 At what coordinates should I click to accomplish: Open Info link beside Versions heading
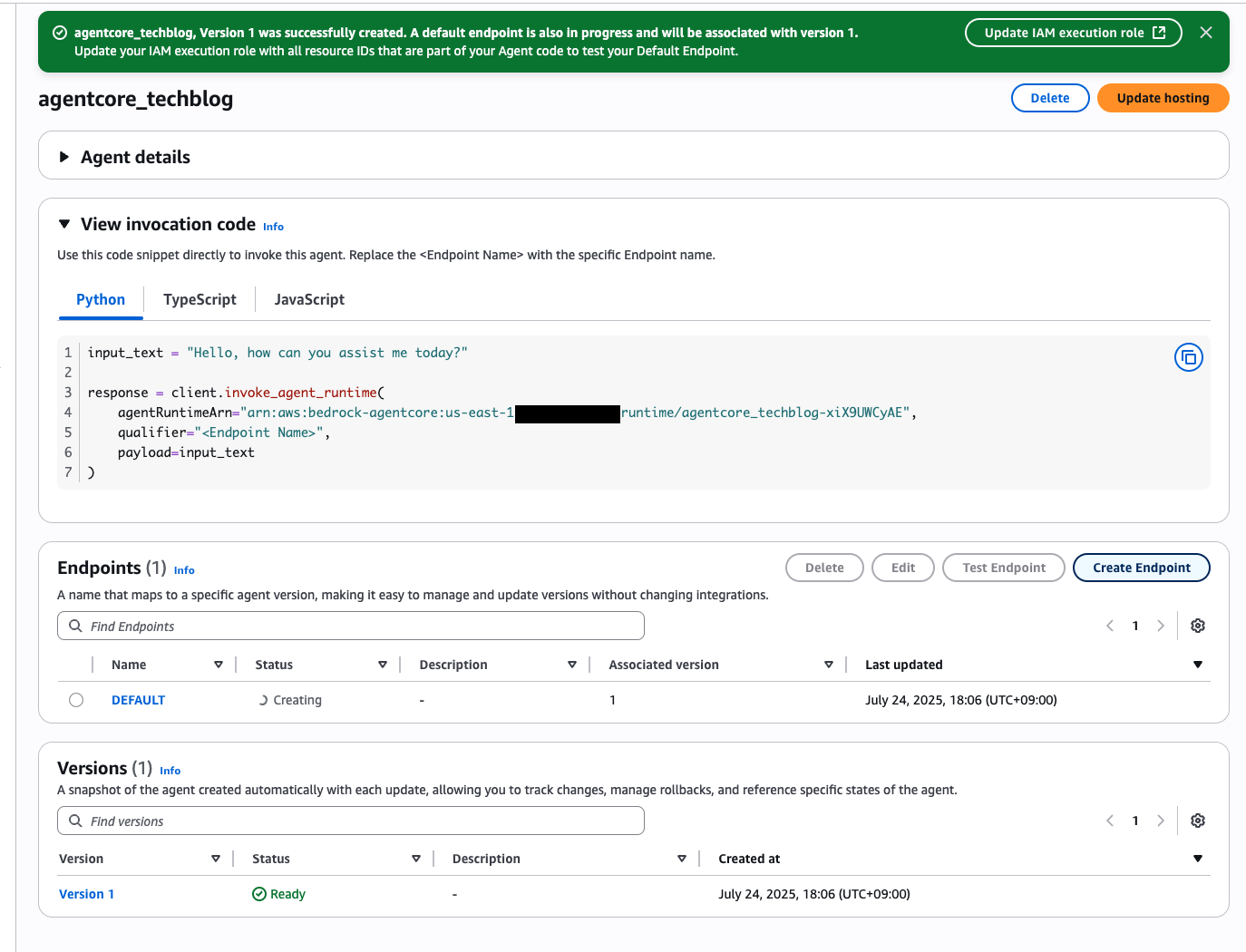[170, 771]
